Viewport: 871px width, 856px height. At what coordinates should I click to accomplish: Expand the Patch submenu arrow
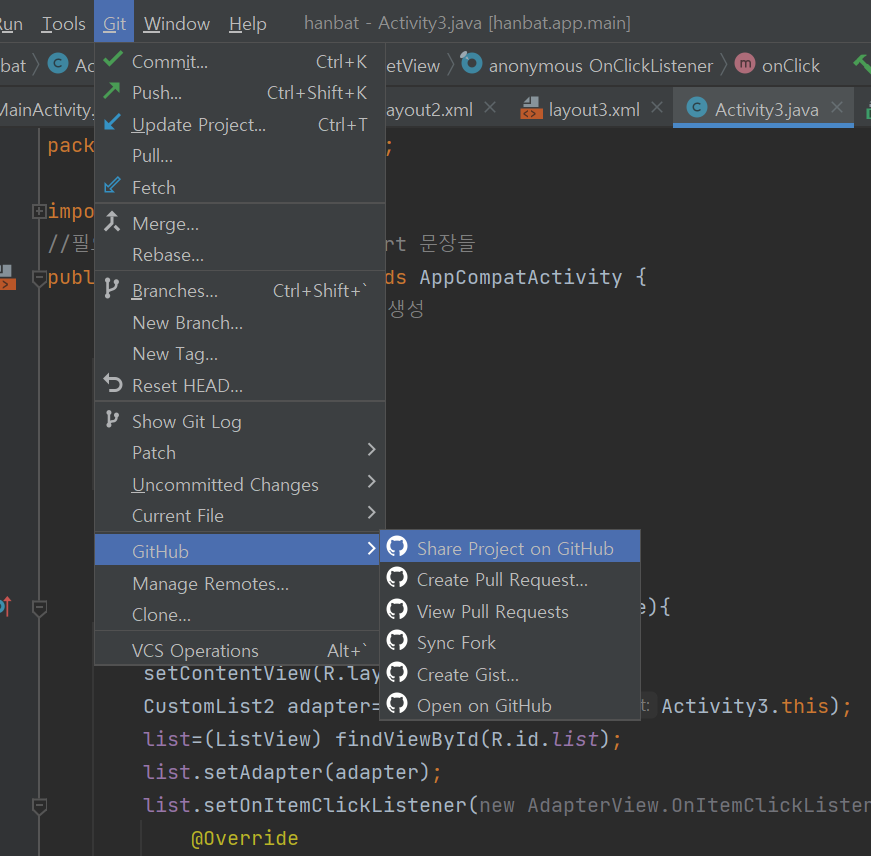pos(372,449)
